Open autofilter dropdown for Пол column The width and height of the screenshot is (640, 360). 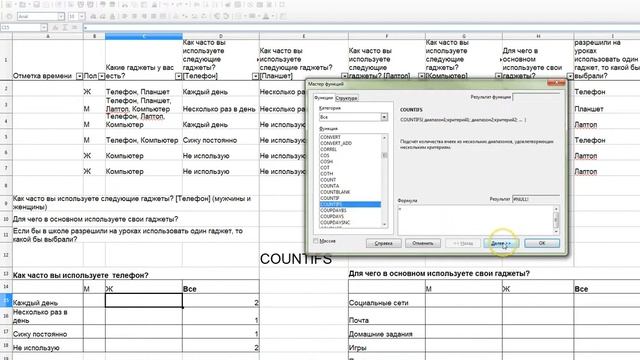(102, 76)
